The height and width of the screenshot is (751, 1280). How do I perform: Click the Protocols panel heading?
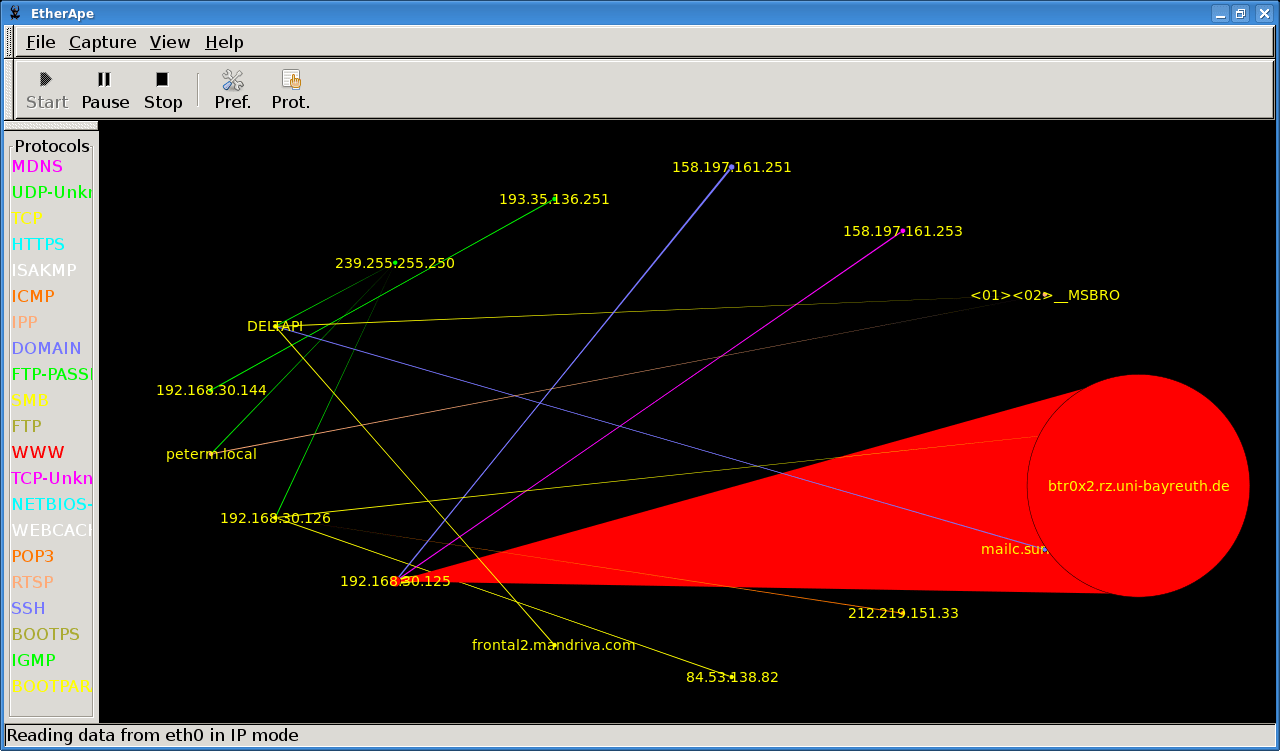tap(52, 146)
